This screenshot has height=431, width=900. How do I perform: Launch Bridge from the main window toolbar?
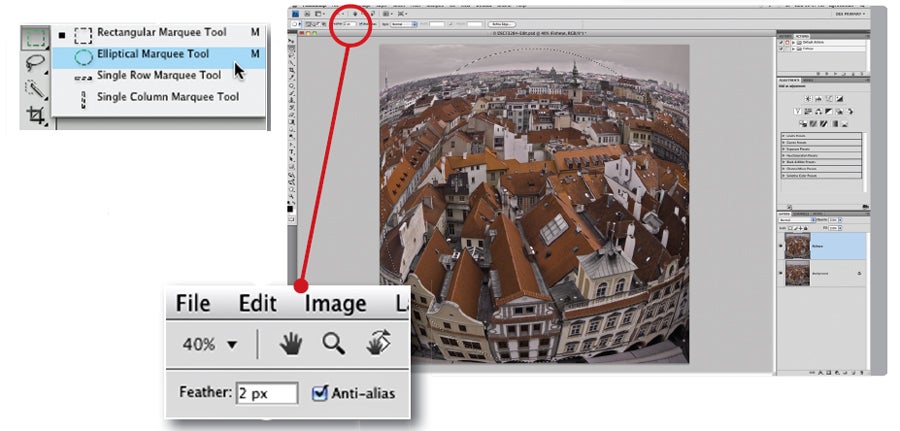[307, 14]
